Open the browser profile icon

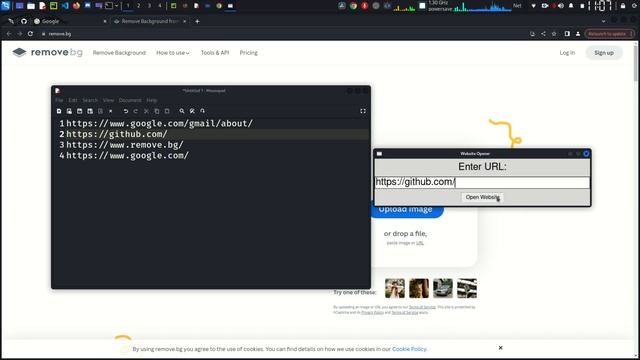[578, 34]
